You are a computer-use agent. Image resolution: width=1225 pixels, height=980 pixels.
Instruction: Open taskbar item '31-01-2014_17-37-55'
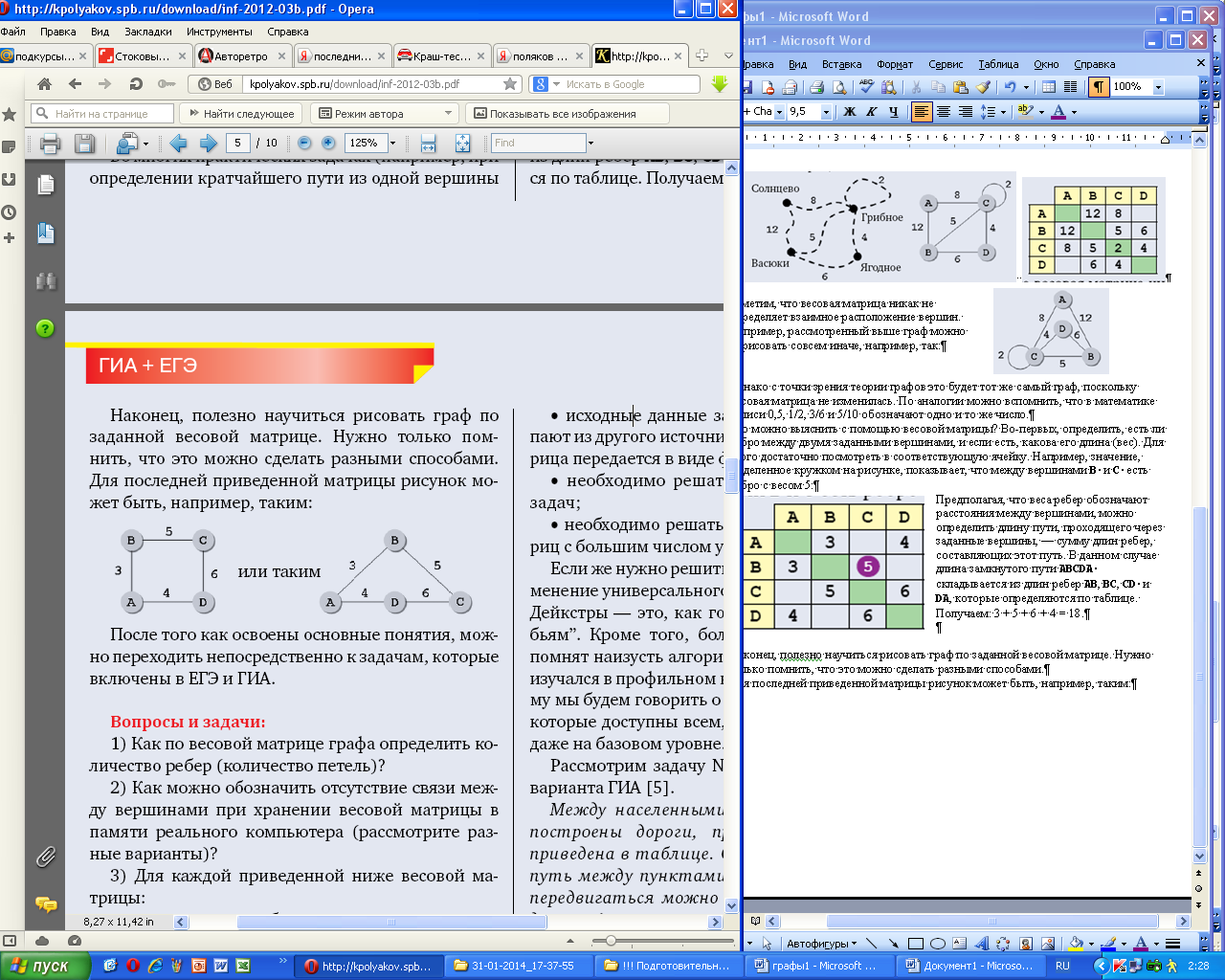(520, 966)
